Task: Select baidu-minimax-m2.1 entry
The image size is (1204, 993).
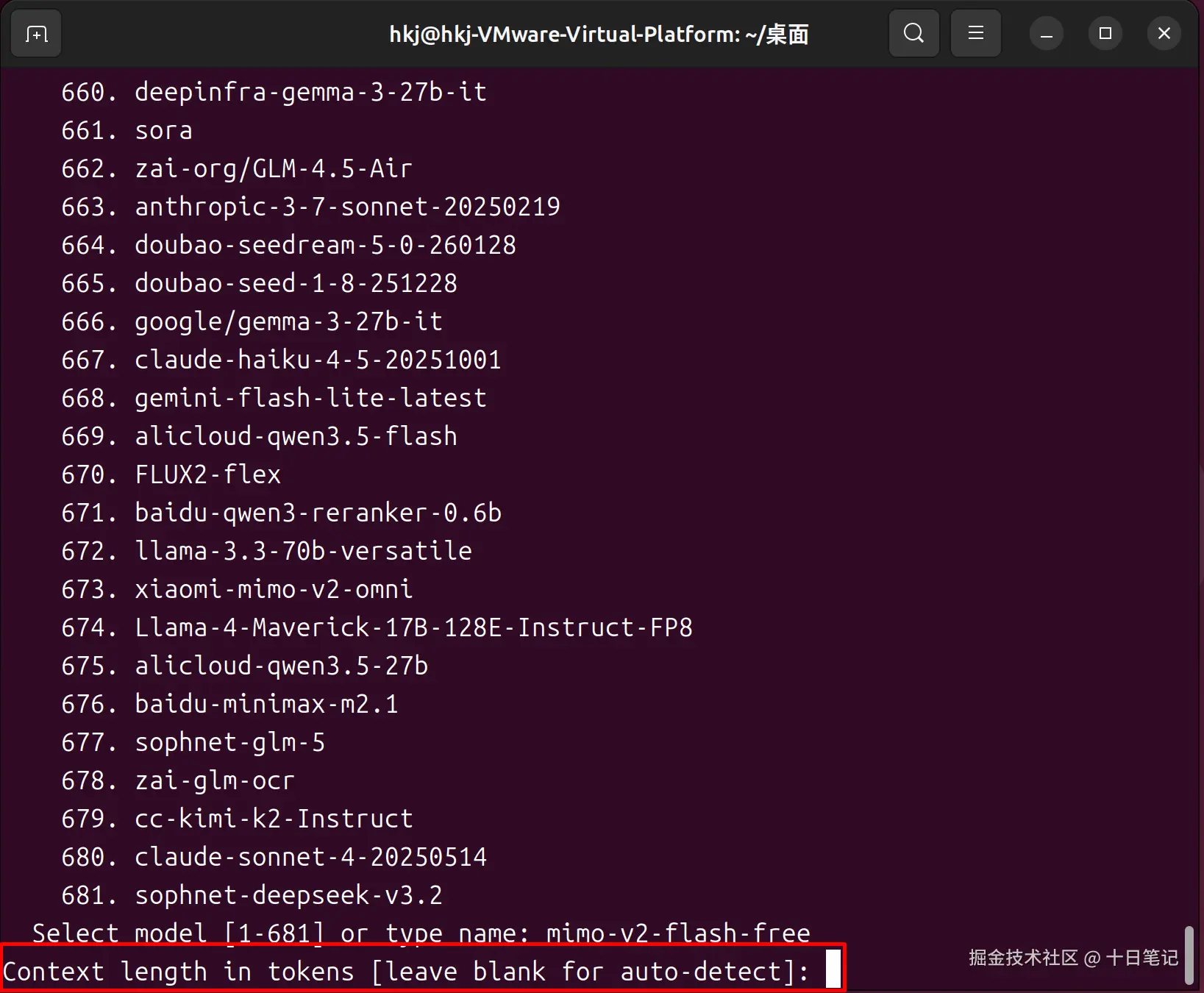Action: (x=229, y=704)
